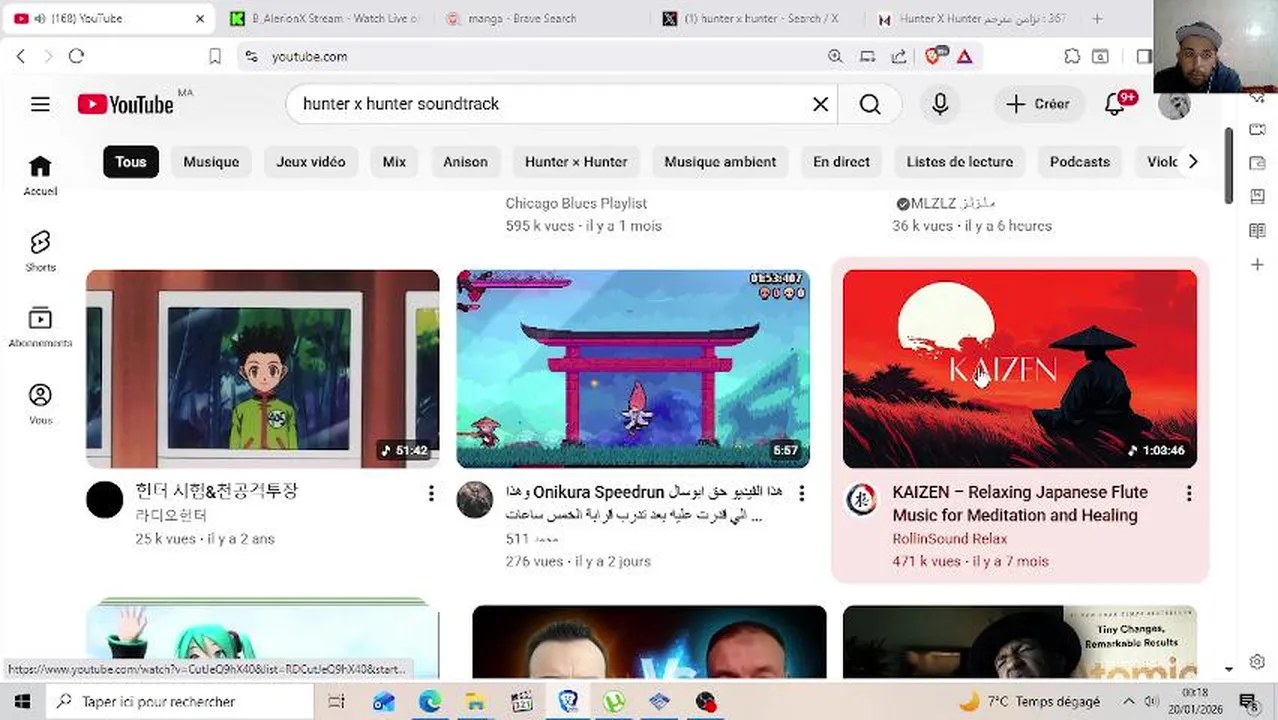
Task: Open the RollinSound Relax channel link
Action: [x=949, y=539]
